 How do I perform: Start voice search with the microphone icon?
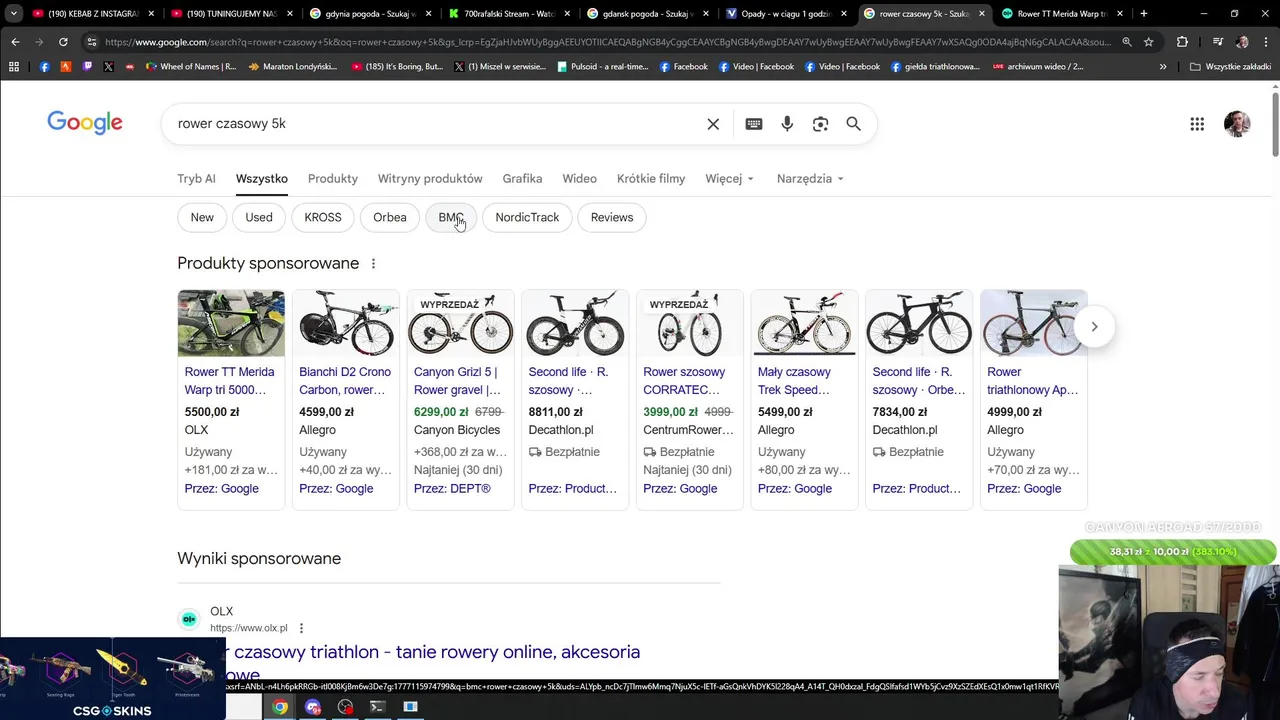click(x=787, y=124)
